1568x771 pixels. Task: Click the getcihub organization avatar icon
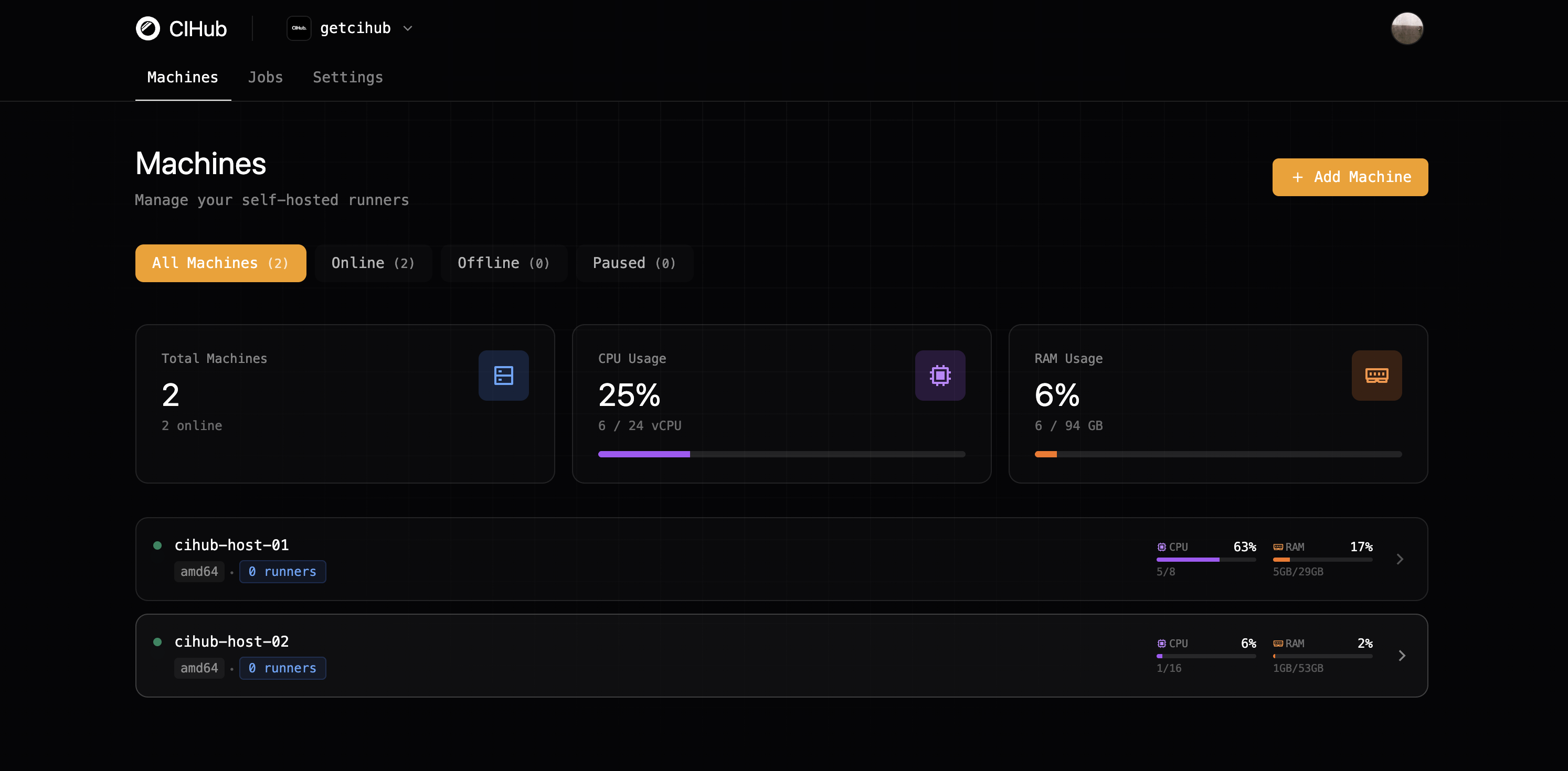coord(299,28)
